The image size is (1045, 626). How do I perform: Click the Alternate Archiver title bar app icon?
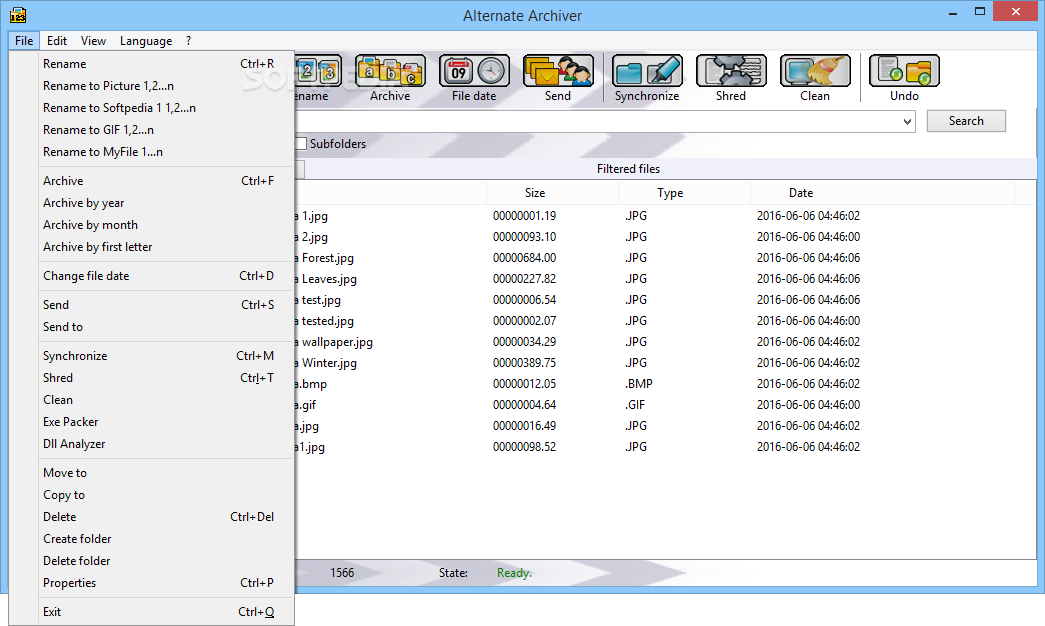[x=18, y=15]
